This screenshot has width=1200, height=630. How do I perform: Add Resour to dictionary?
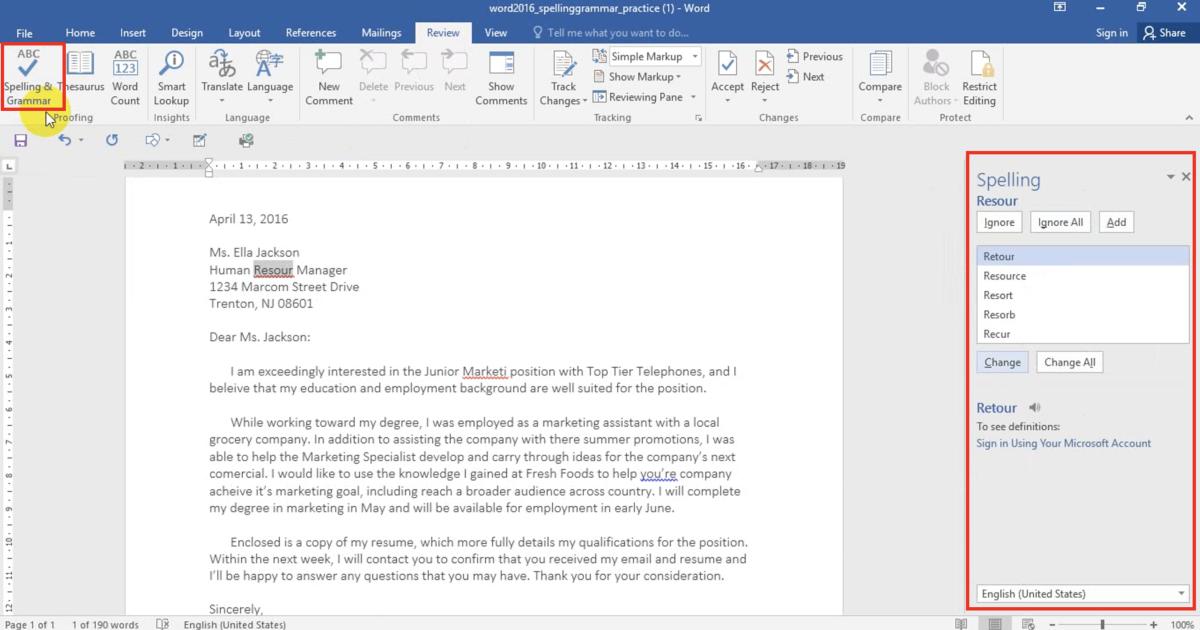[1116, 222]
